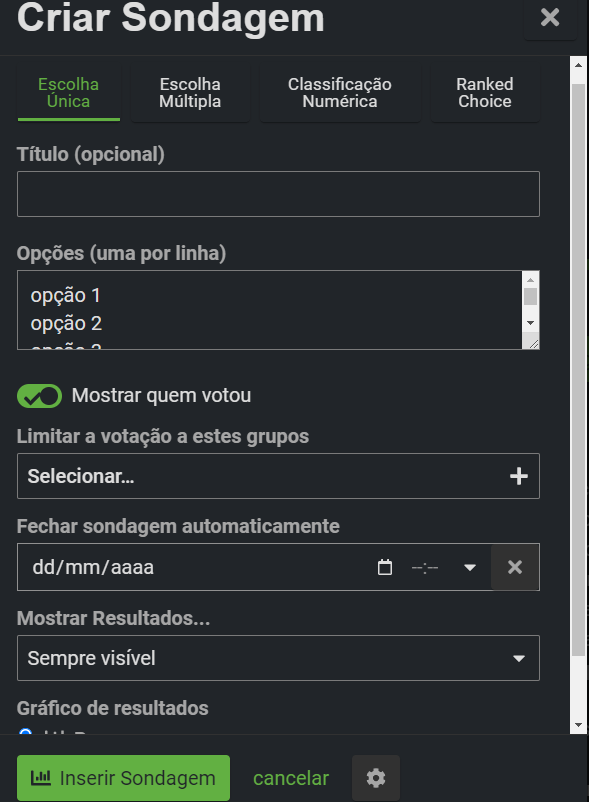Screen dimensions: 589x802
Task: Open Mostrar Resultados dropdown
Action: point(278,658)
